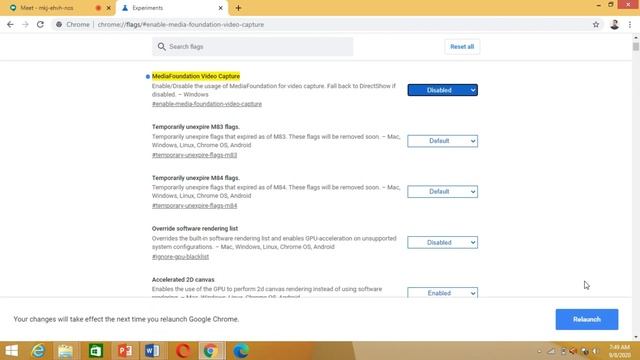The width and height of the screenshot is (640, 360).
Task: Click the taskbar clock and date
Action: coord(620,351)
